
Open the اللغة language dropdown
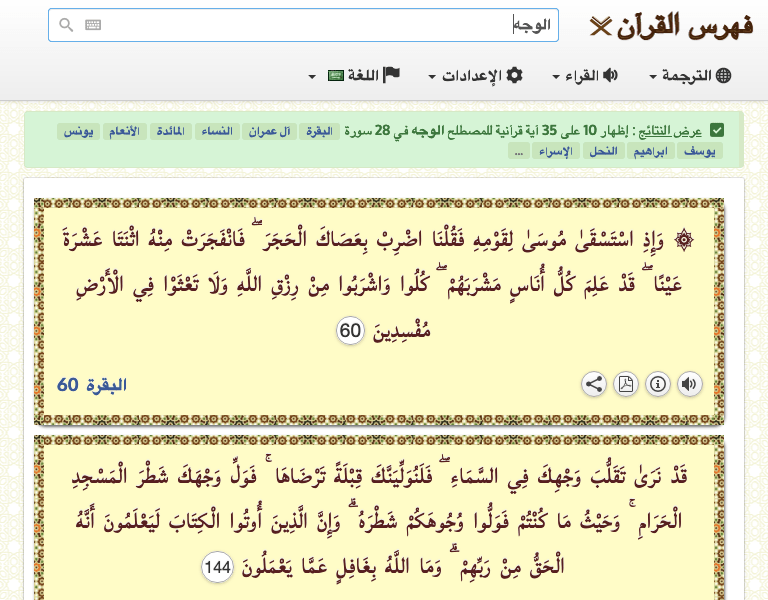pyautogui.click(x=355, y=75)
